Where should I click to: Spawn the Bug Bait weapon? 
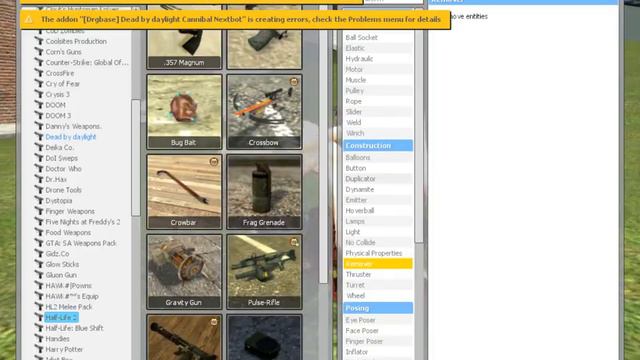tap(184, 111)
